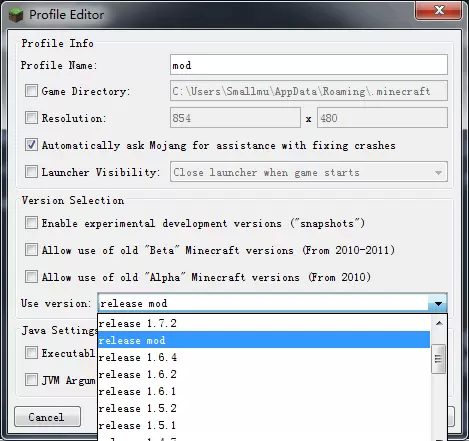Viewport: 469px width, 441px height.
Task: Collapse the Use version dropdown arrow
Action: point(438,303)
